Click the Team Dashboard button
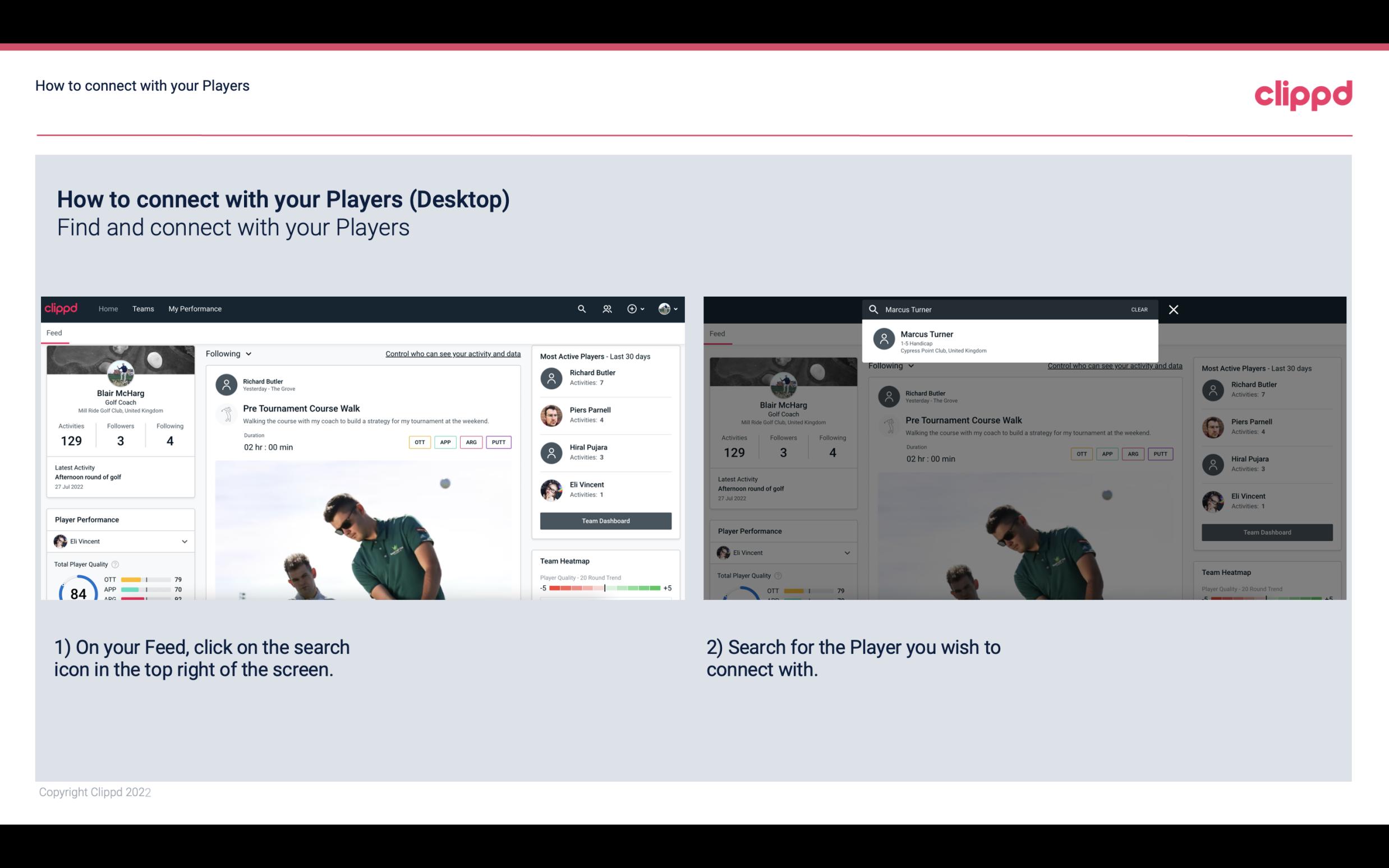Image resolution: width=1389 pixels, height=868 pixels. [605, 520]
